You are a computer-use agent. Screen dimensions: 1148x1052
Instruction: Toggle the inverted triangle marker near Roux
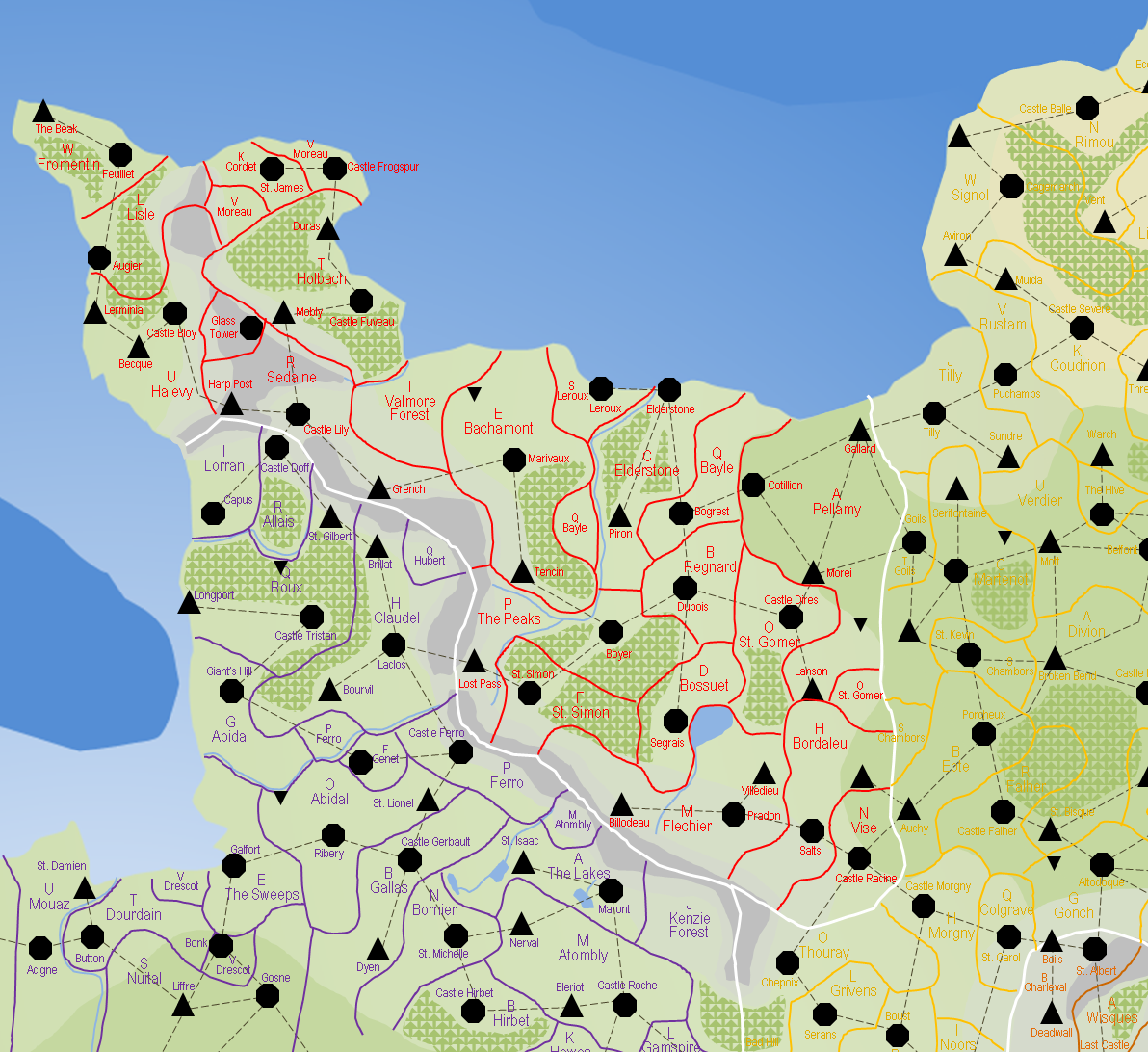point(280,568)
